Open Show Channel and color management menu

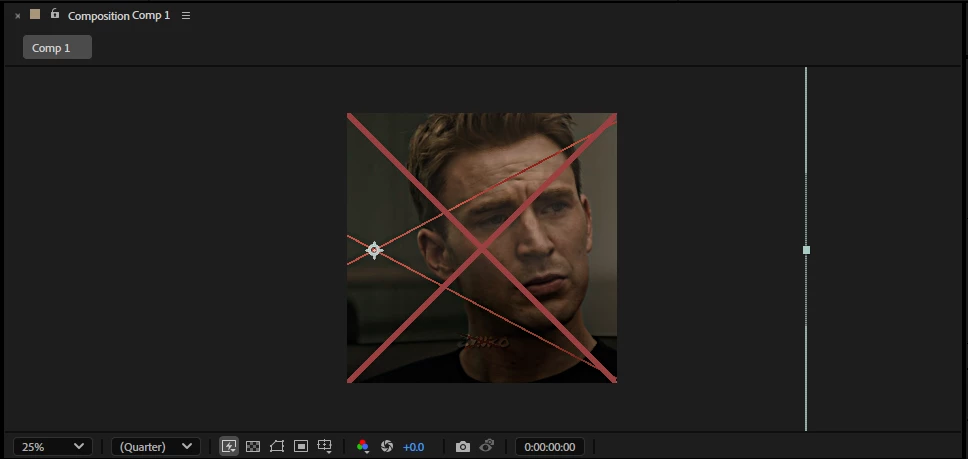(x=363, y=447)
